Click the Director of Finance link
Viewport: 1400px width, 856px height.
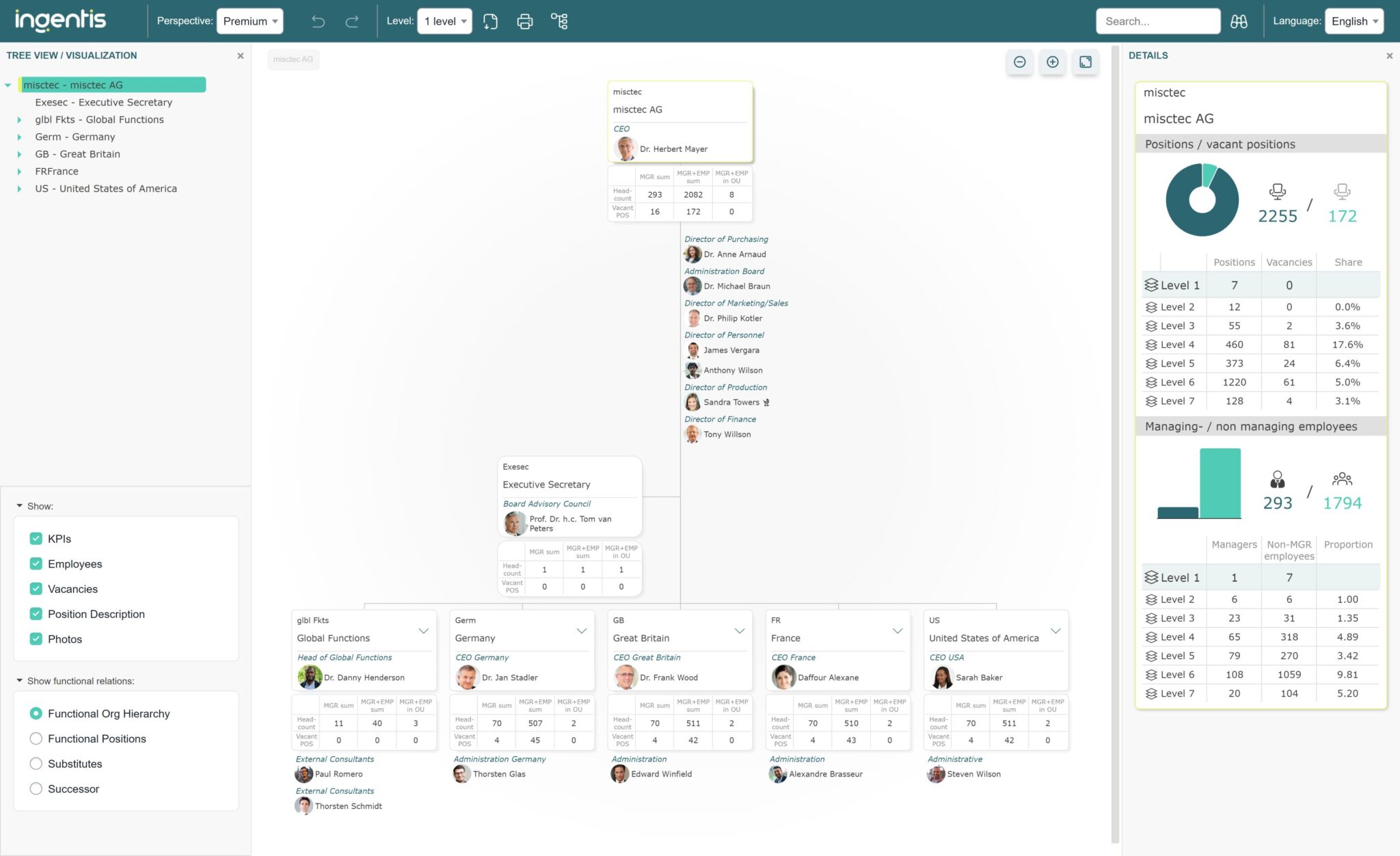(x=721, y=418)
